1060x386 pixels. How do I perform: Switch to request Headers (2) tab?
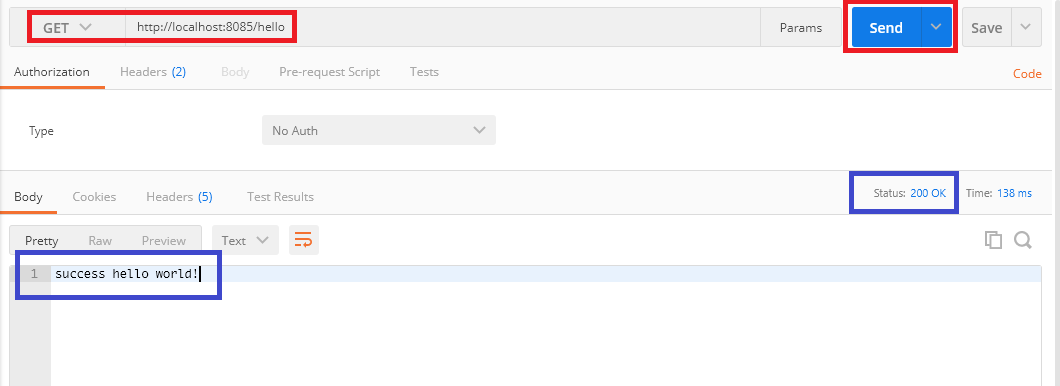coord(153,72)
